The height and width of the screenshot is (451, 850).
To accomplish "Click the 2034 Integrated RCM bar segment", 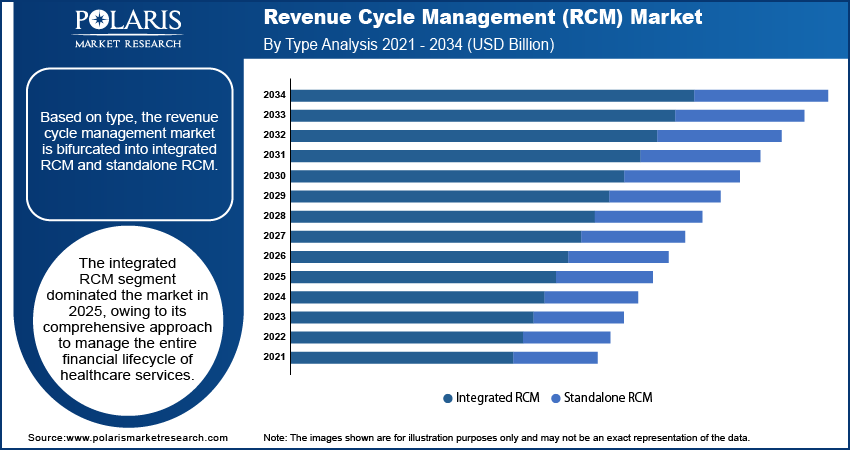I will [492, 95].
